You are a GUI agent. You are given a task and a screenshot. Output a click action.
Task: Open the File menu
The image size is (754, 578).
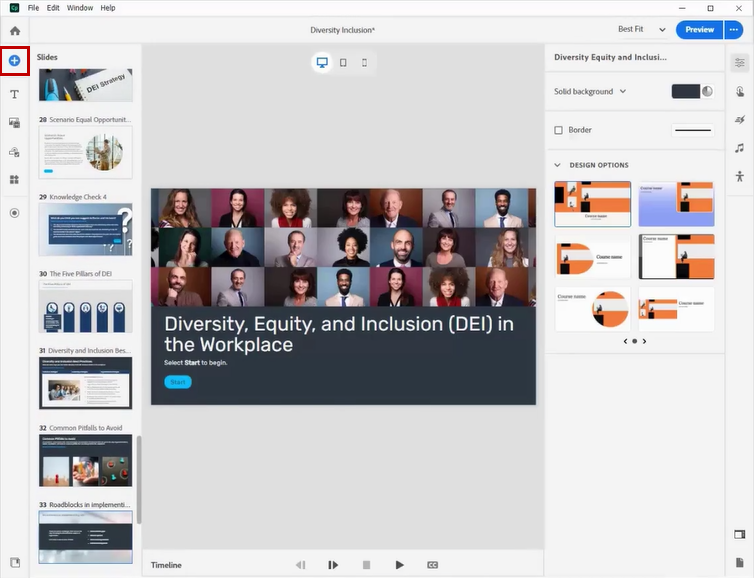[x=33, y=8]
